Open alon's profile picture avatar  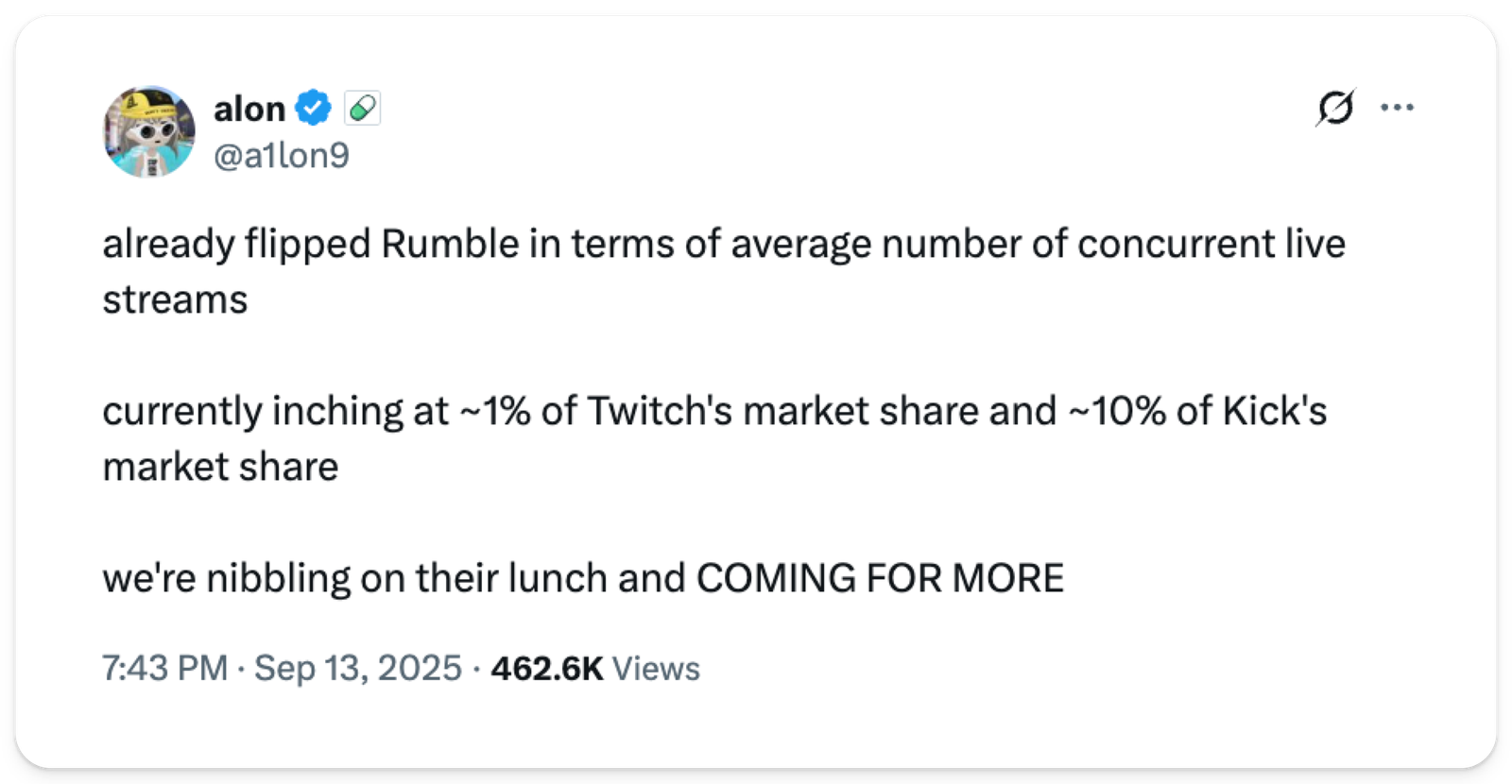149,131
